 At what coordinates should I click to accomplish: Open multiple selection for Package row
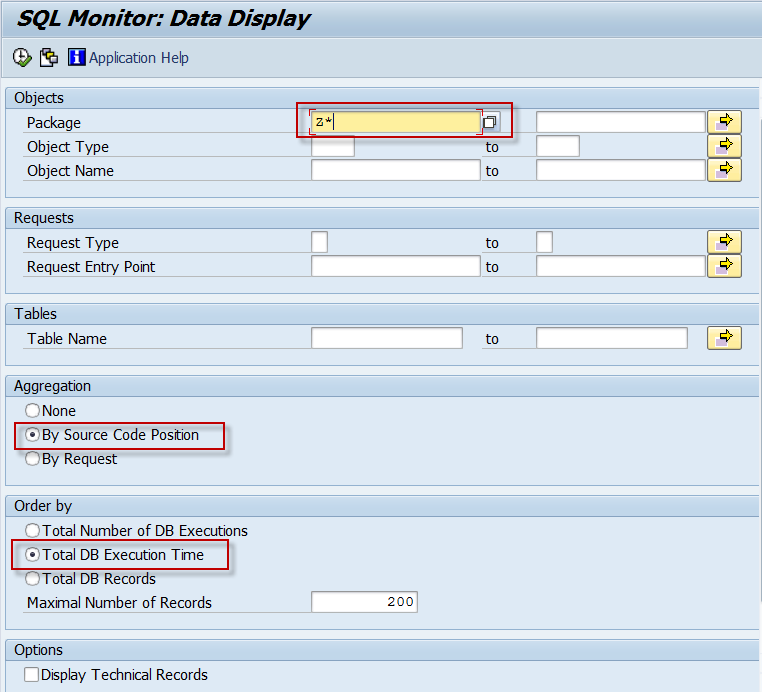pyautogui.click(x=724, y=122)
